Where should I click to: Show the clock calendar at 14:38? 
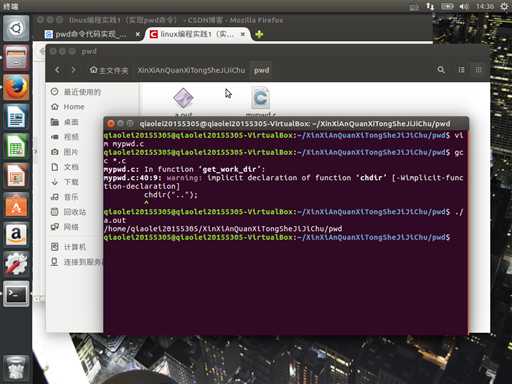(485, 6)
